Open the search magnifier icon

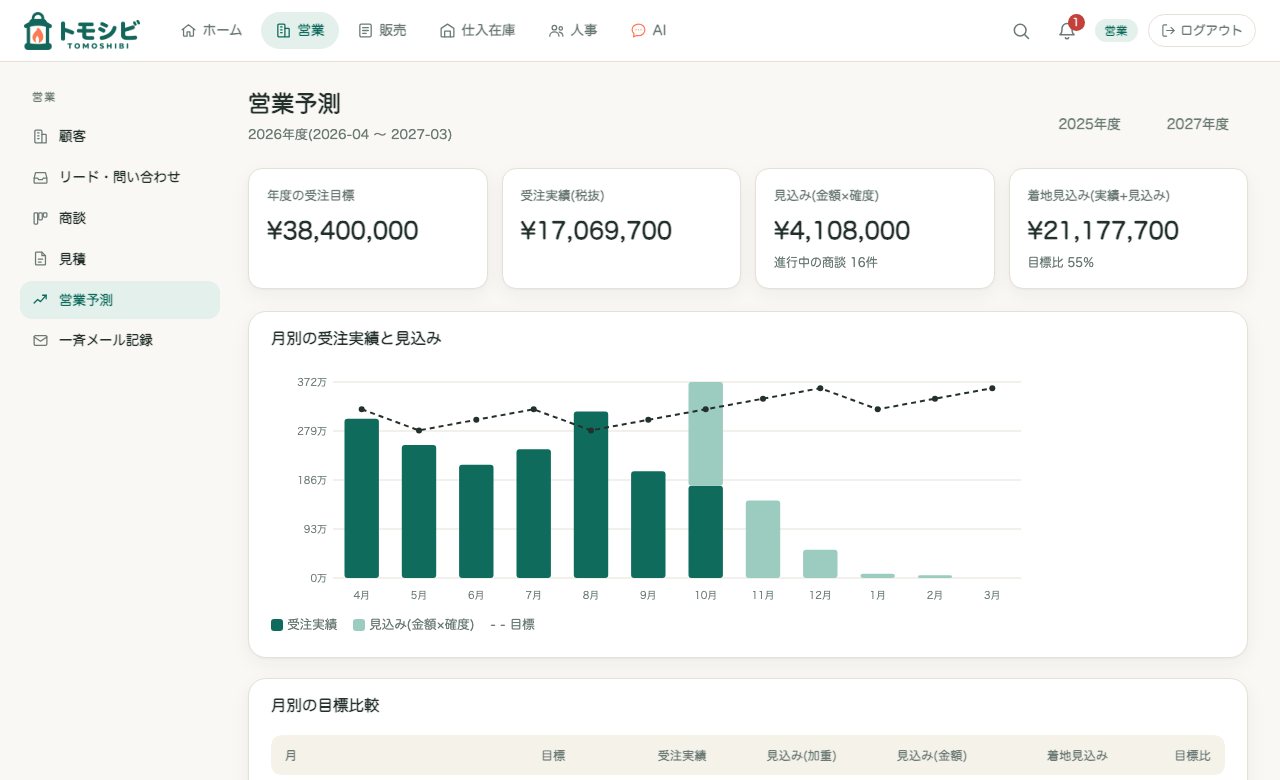click(x=1021, y=31)
